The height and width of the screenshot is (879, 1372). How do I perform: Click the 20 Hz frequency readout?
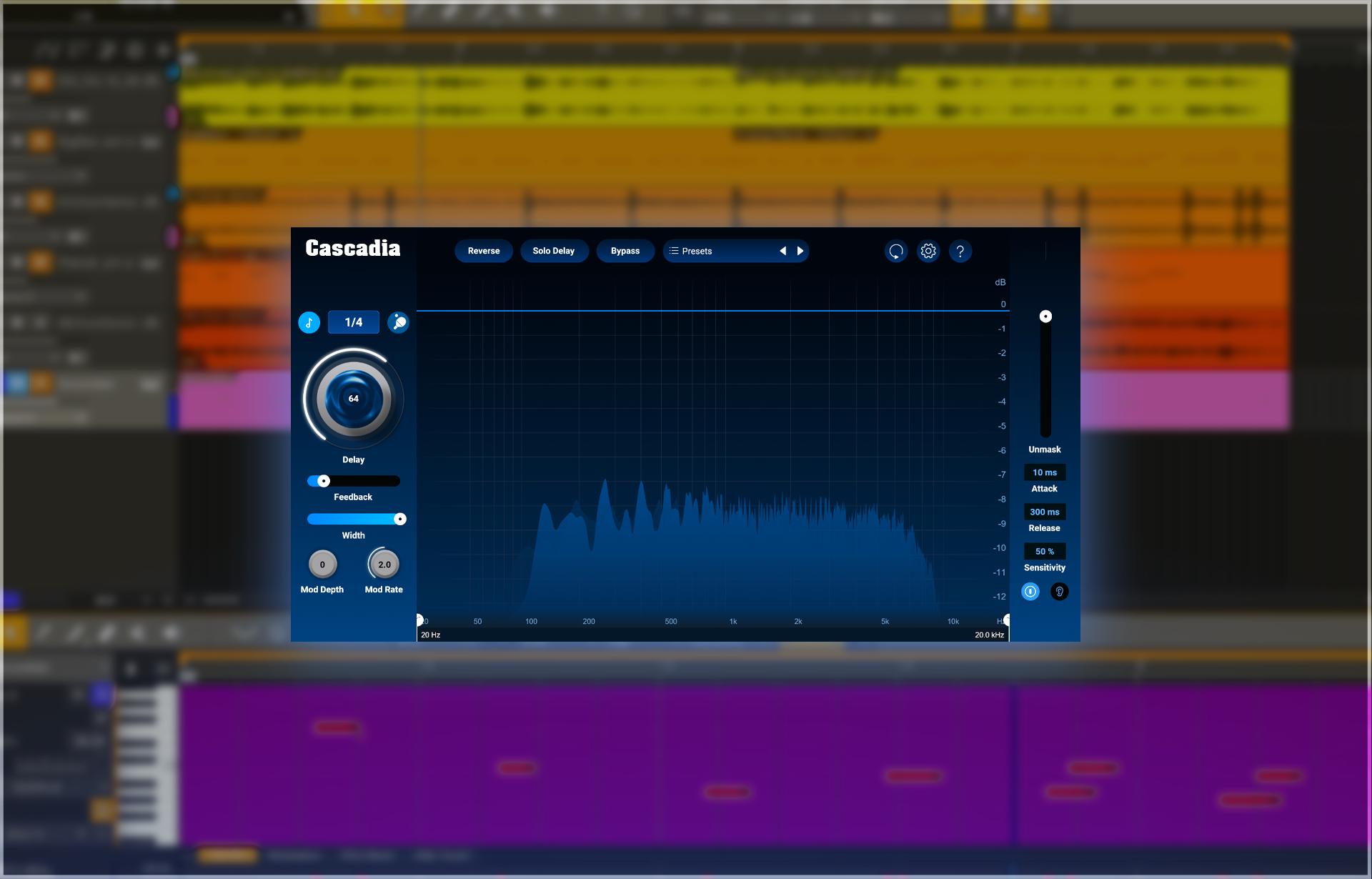[431, 635]
